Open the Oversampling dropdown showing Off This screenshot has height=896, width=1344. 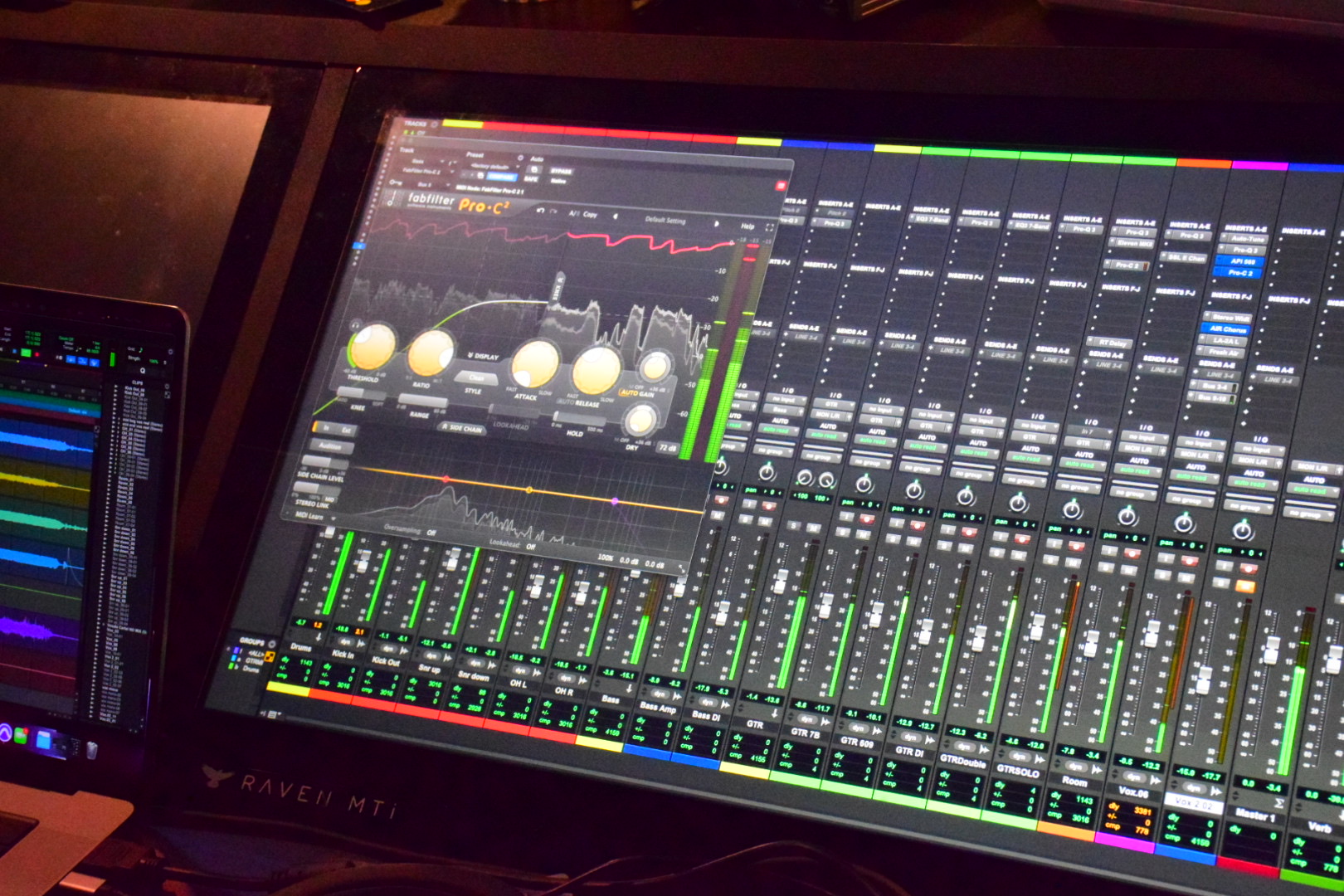(x=431, y=533)
